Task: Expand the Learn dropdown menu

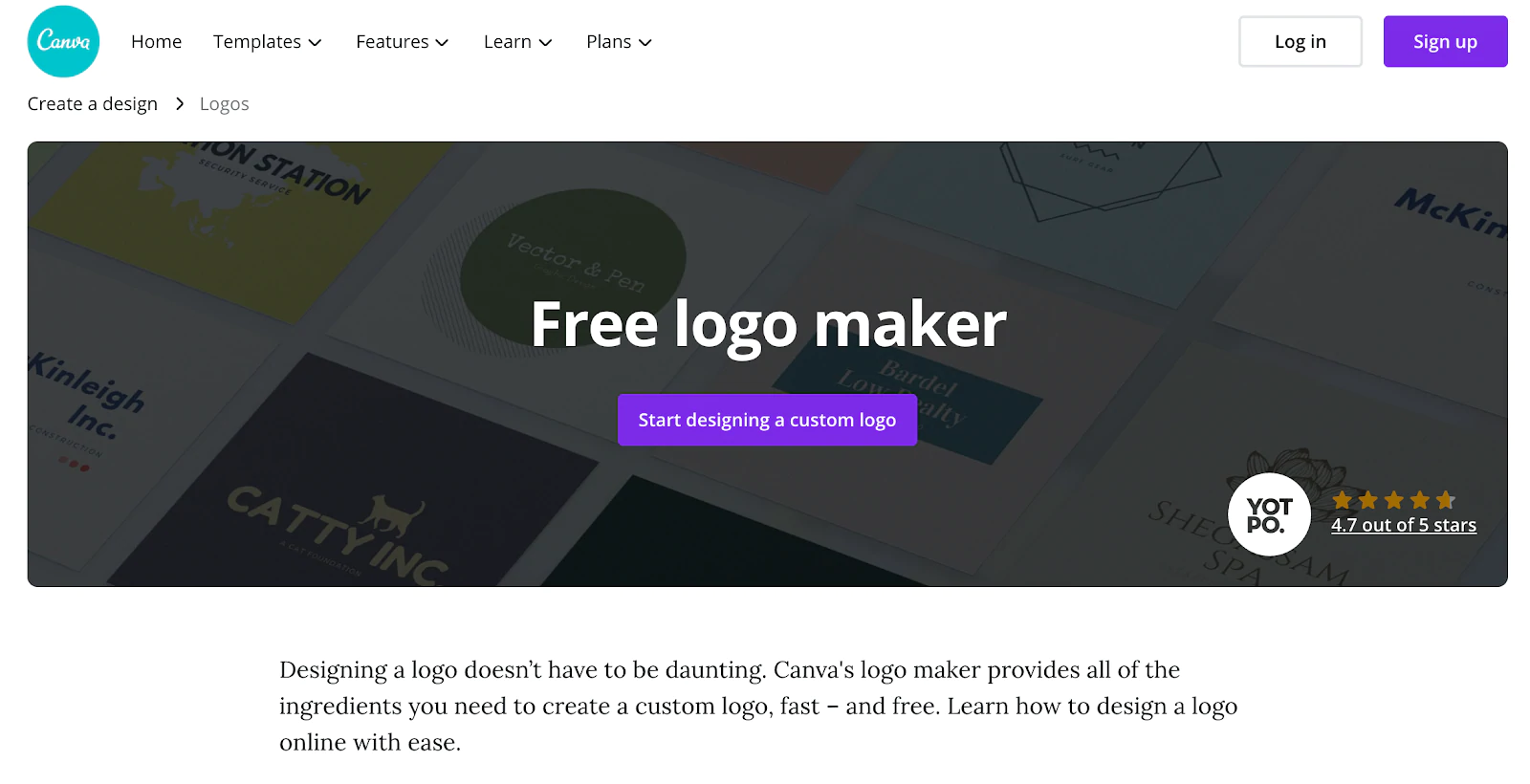Action: click(x=518, y=42)
